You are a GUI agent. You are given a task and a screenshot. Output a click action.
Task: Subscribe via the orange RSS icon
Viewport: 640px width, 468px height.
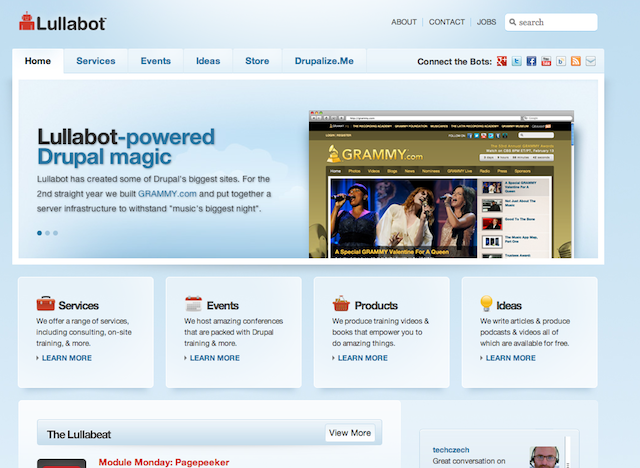click(x=576, y=61)
